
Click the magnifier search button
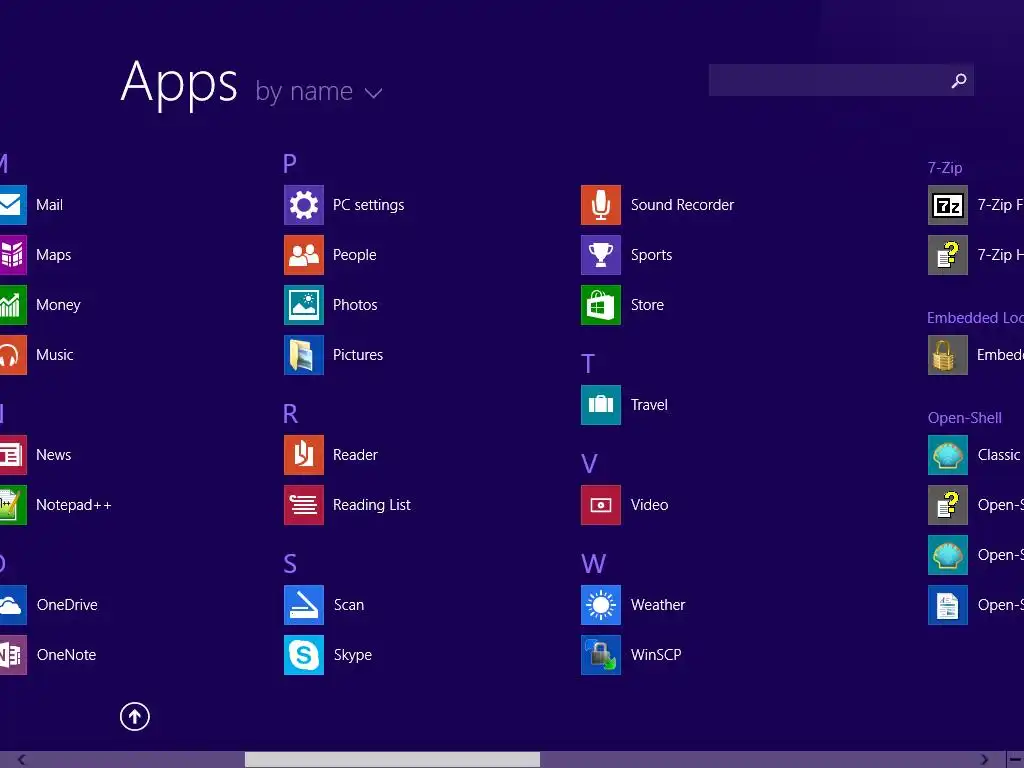959,80
